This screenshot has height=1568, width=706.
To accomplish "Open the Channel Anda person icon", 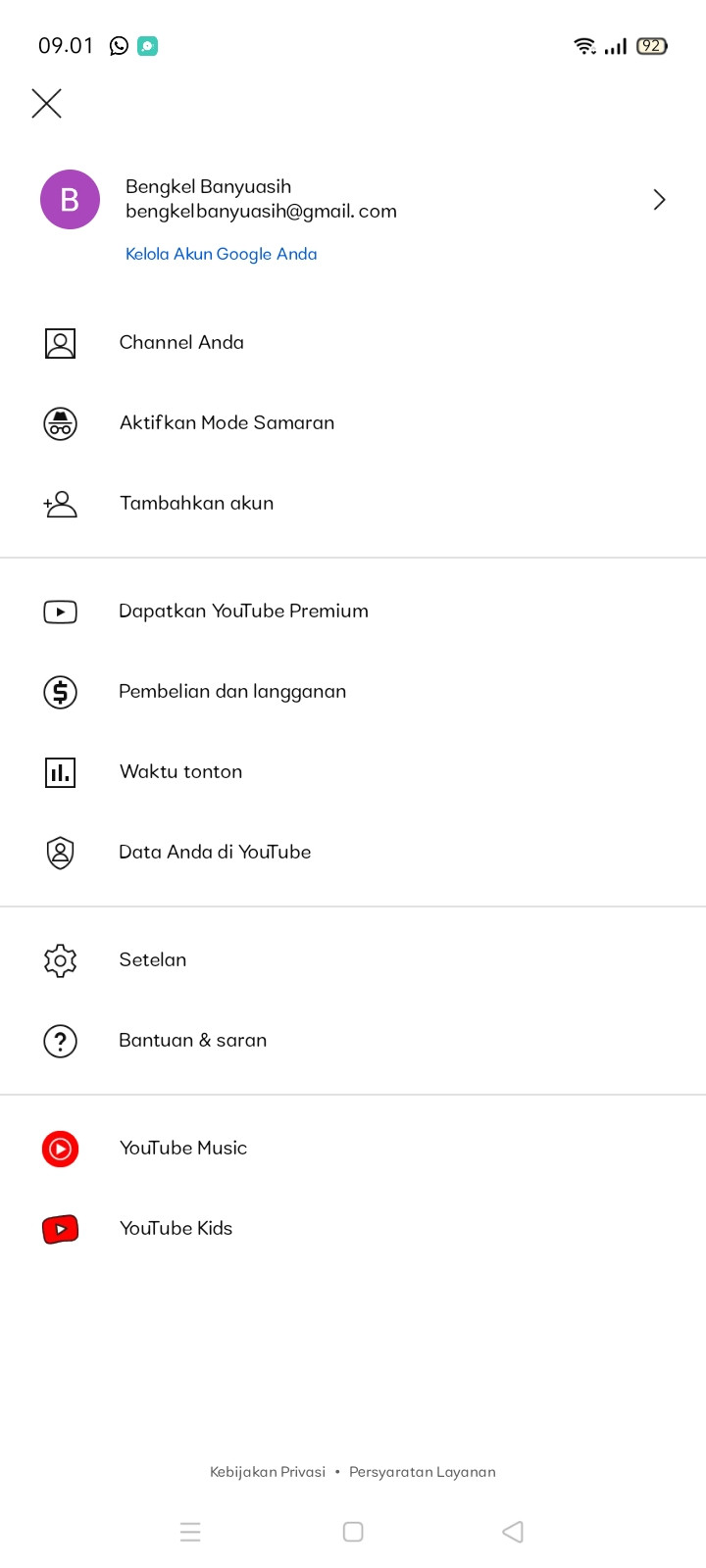I will click(60, 343).
